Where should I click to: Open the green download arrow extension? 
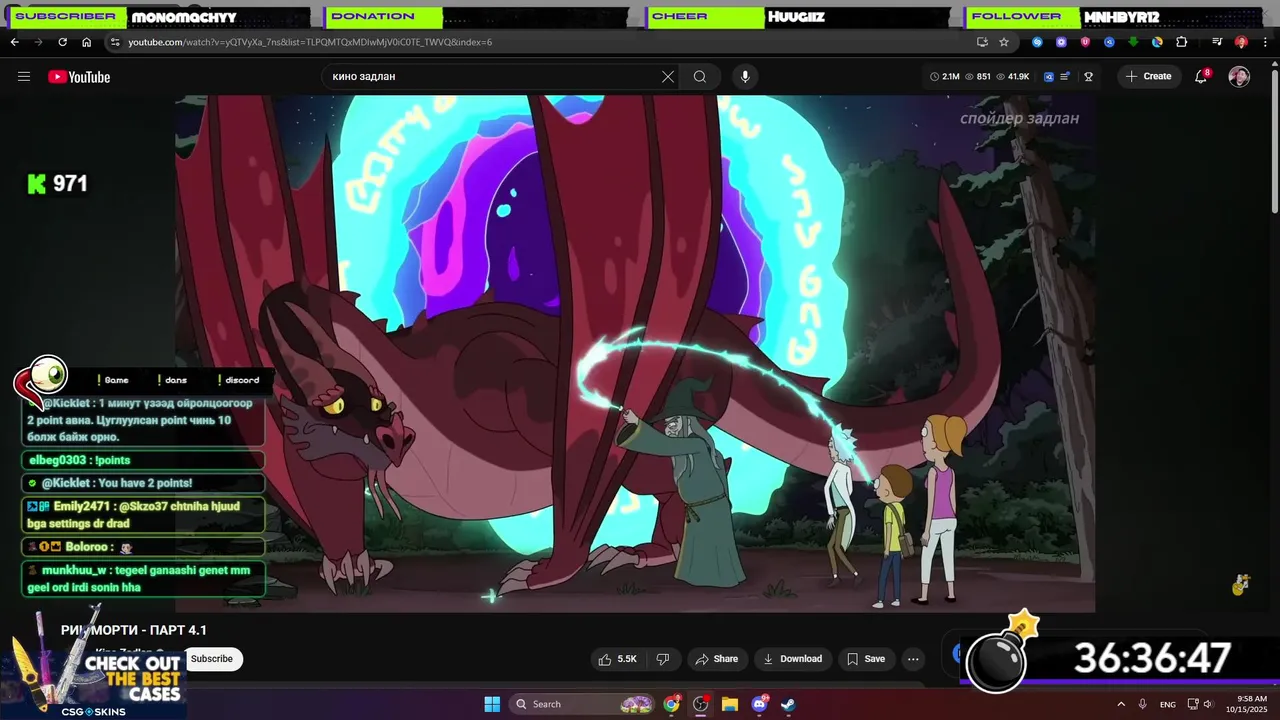pos(1133,42)
